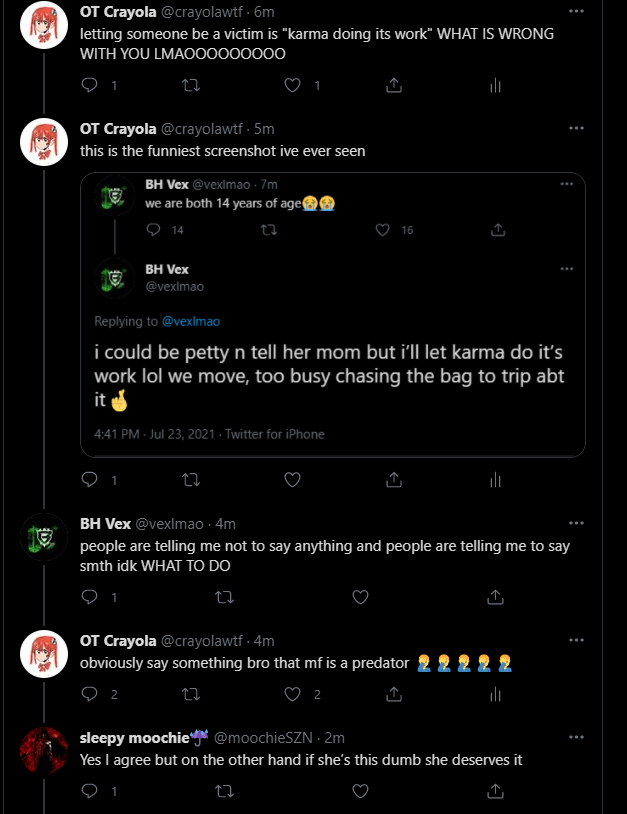Reply to the "karma doing its work" tweet
The width and height of the screenshot is (627, 814).
coord(89,86)
